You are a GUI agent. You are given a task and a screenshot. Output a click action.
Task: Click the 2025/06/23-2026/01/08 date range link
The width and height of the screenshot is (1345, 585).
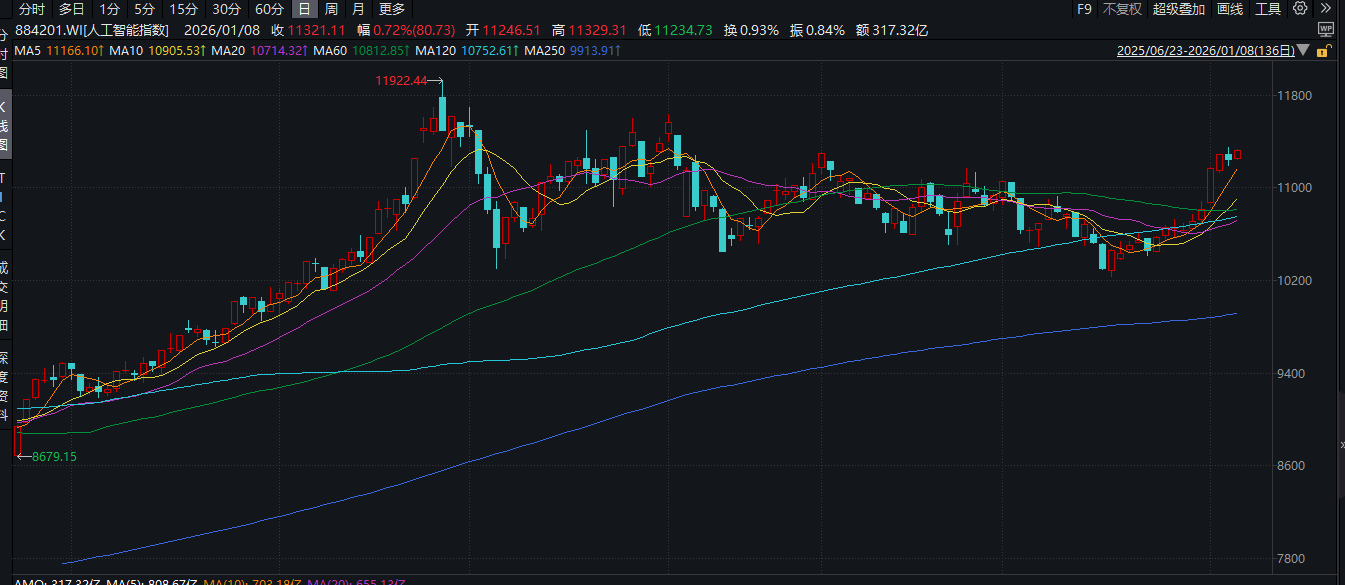point(1205,50)
